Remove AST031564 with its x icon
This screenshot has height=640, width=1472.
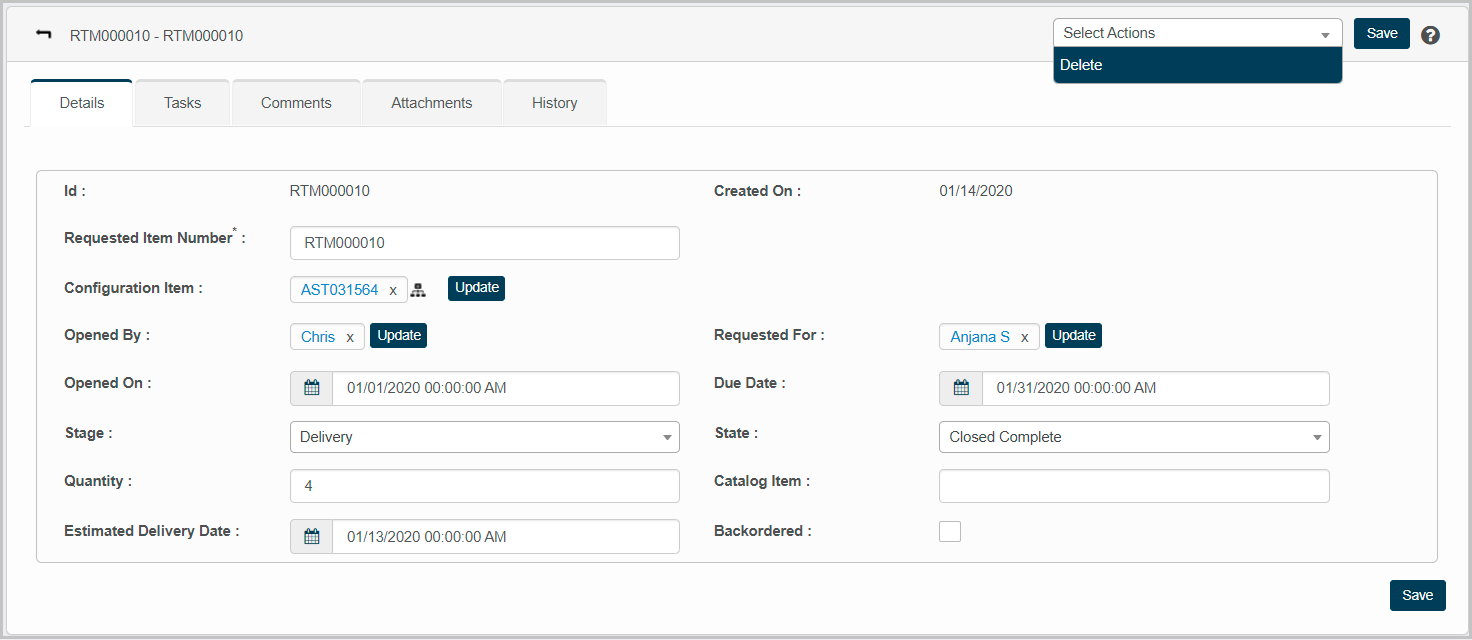click(393, 290)
